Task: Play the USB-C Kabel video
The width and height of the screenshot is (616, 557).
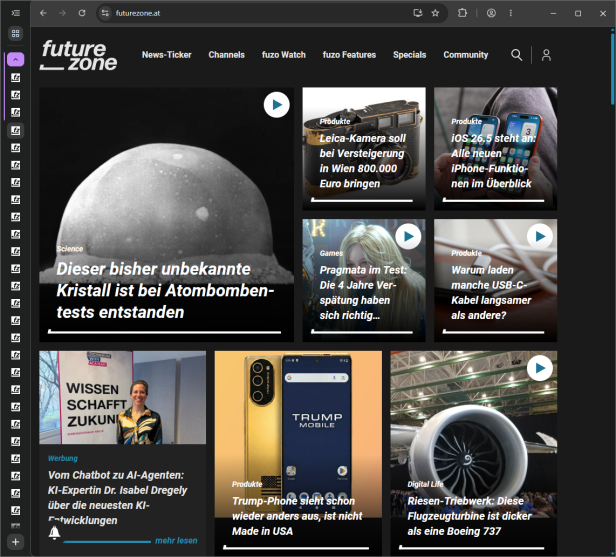Action: click(x=540, y=236)
